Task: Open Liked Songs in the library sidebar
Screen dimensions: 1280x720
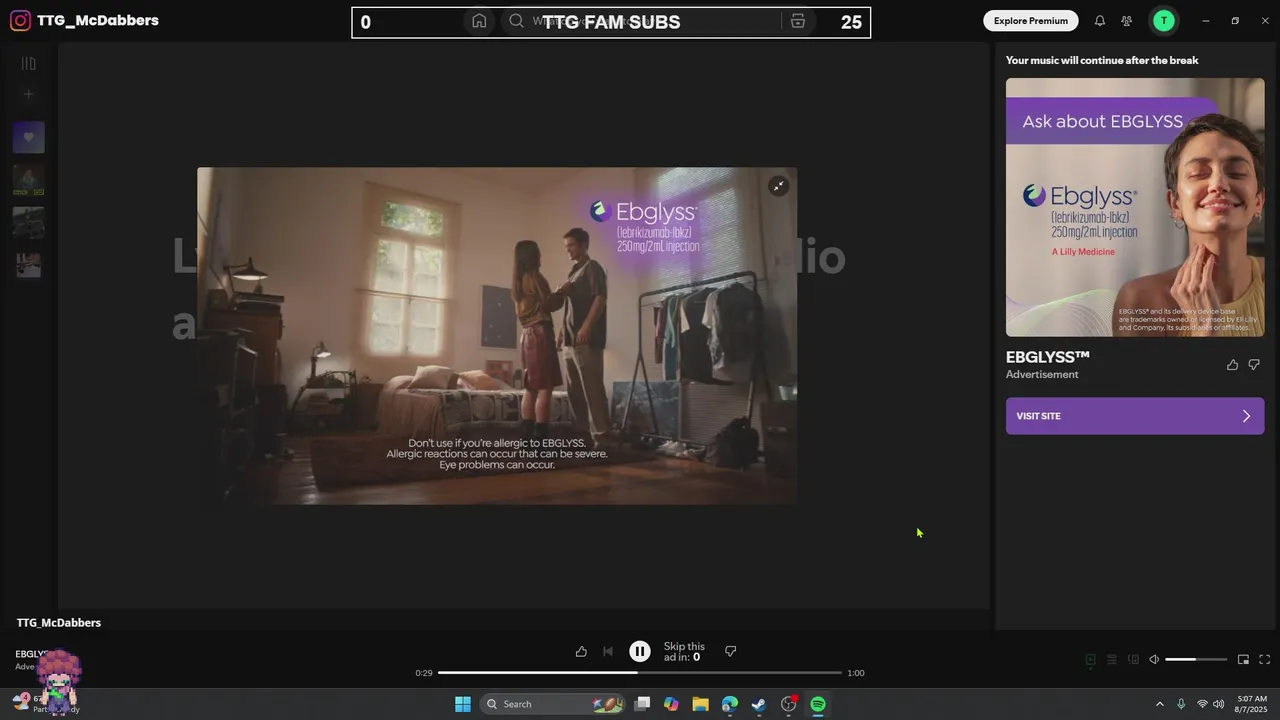Action: [x=29, y=137]
